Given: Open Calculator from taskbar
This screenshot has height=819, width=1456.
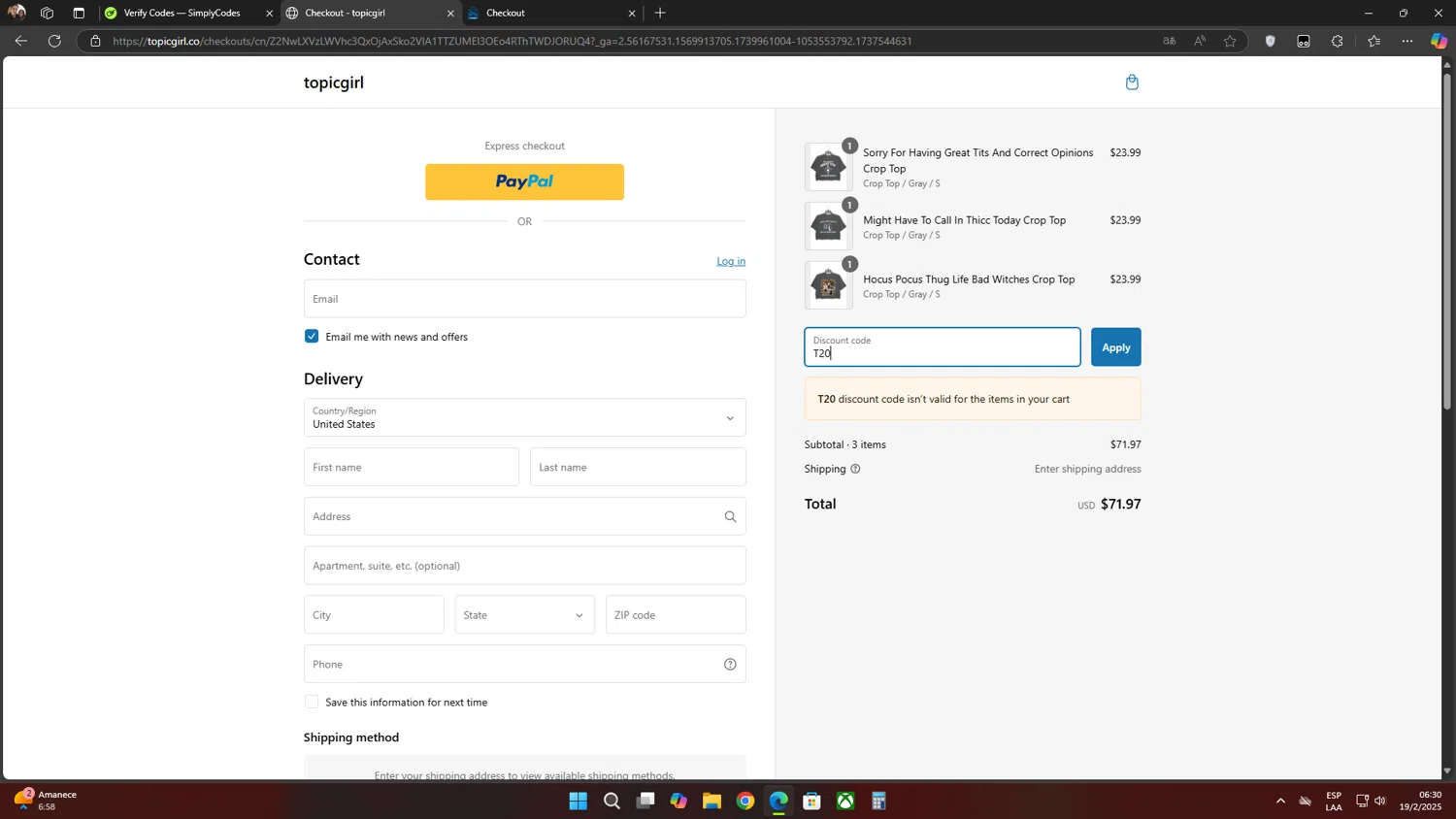Looking at the screenshot, I should coord(878,802).
